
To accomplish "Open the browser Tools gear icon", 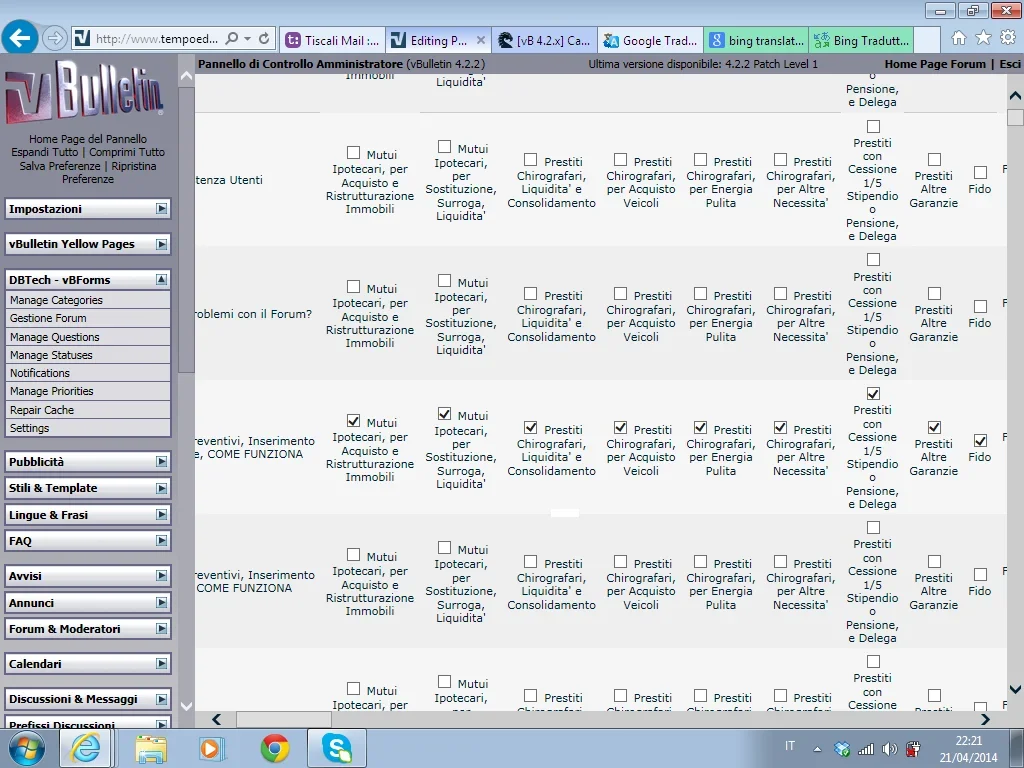I will (1008, 39).
